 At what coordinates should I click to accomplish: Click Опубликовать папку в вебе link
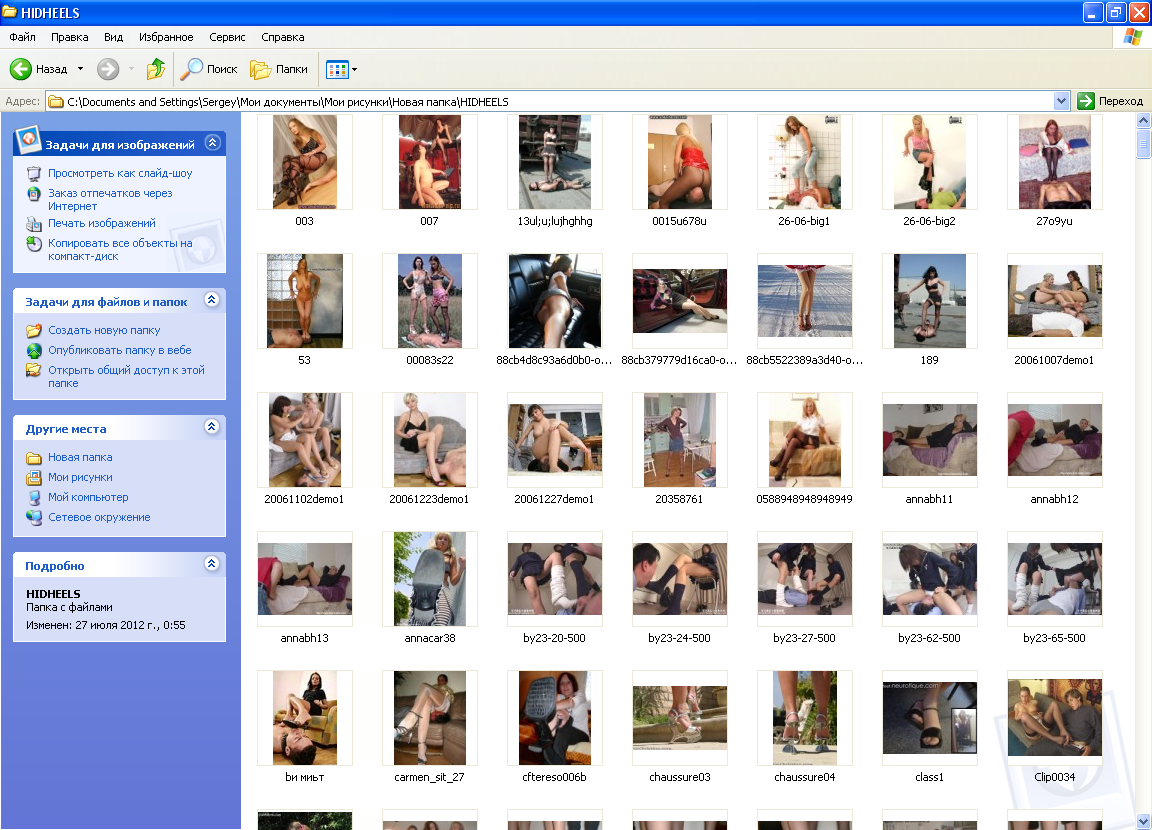click(x=120, y=350)
